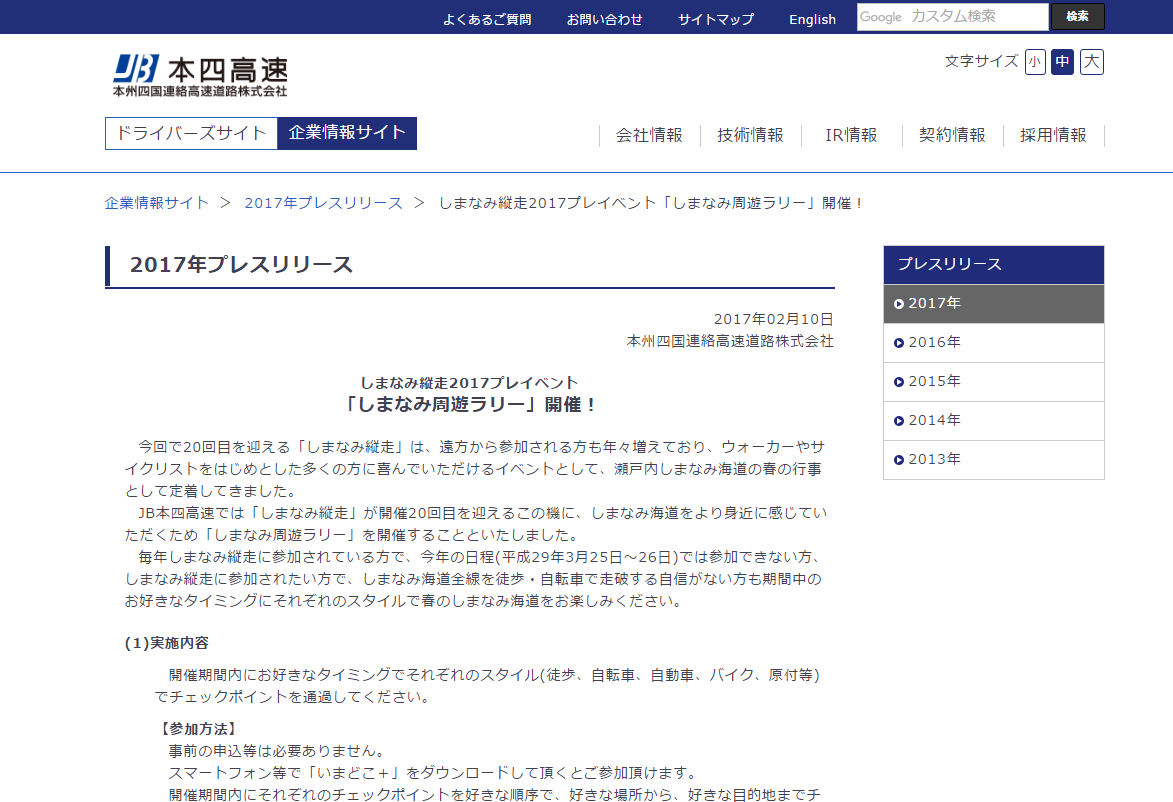Open the よくあるご質問 link
Screen dimensions: 1173x802
487,19
